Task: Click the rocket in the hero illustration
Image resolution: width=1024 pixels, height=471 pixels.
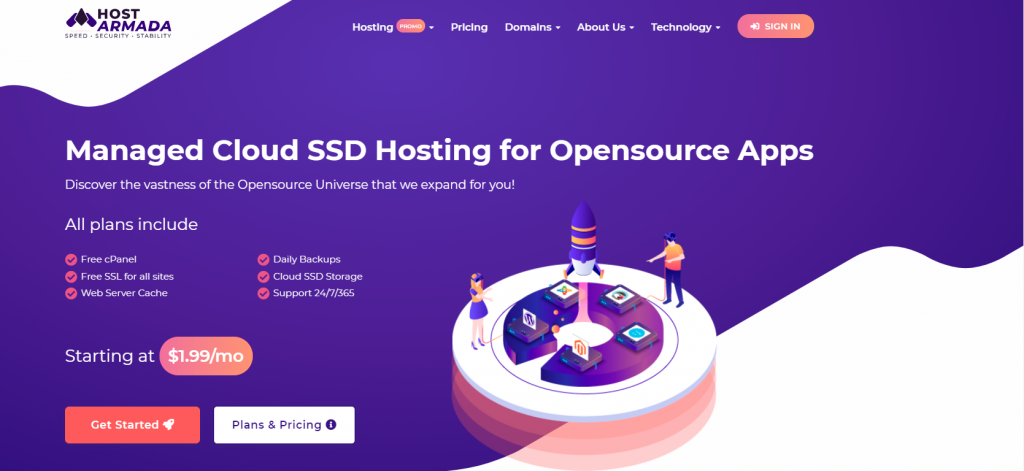Action: pyautogui.click(x=583, y=238)
